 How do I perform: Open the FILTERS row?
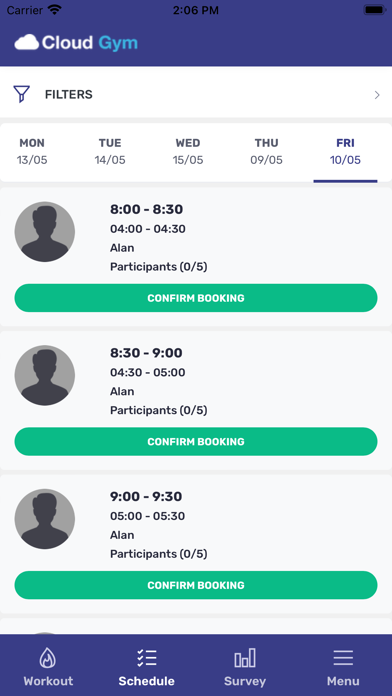[196, 94]
